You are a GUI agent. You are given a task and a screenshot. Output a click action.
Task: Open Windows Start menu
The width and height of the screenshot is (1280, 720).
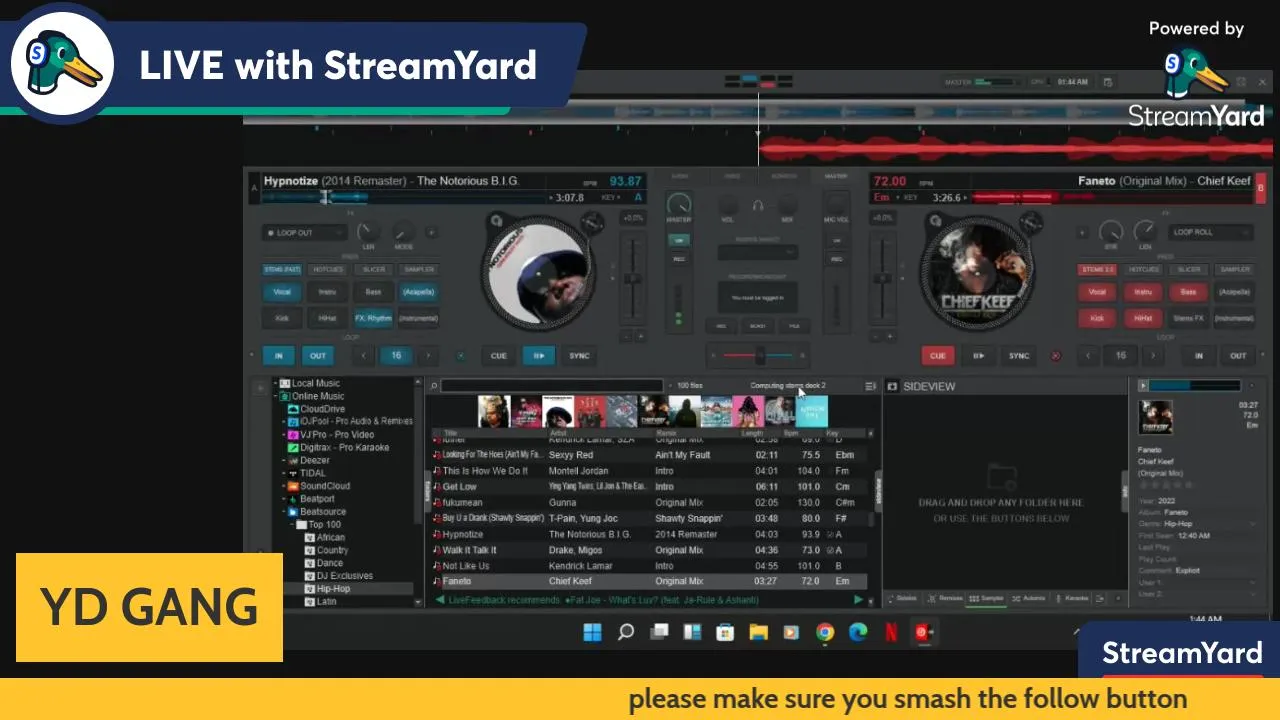click(x=592, y=632)
